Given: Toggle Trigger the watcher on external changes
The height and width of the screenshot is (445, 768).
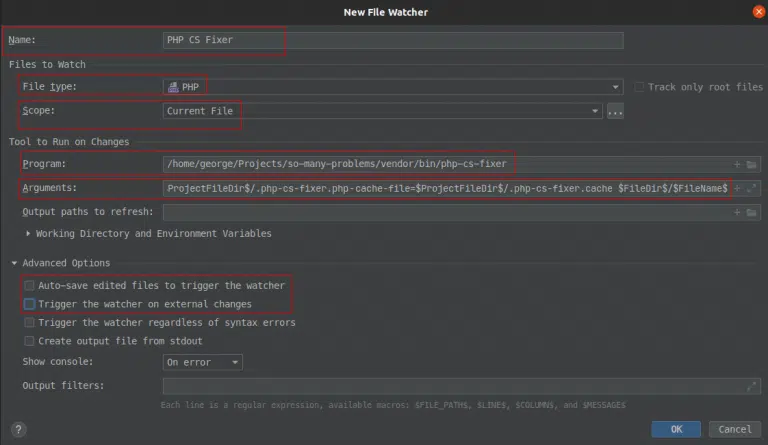Looking at the screenshot, I should [29, 304].
